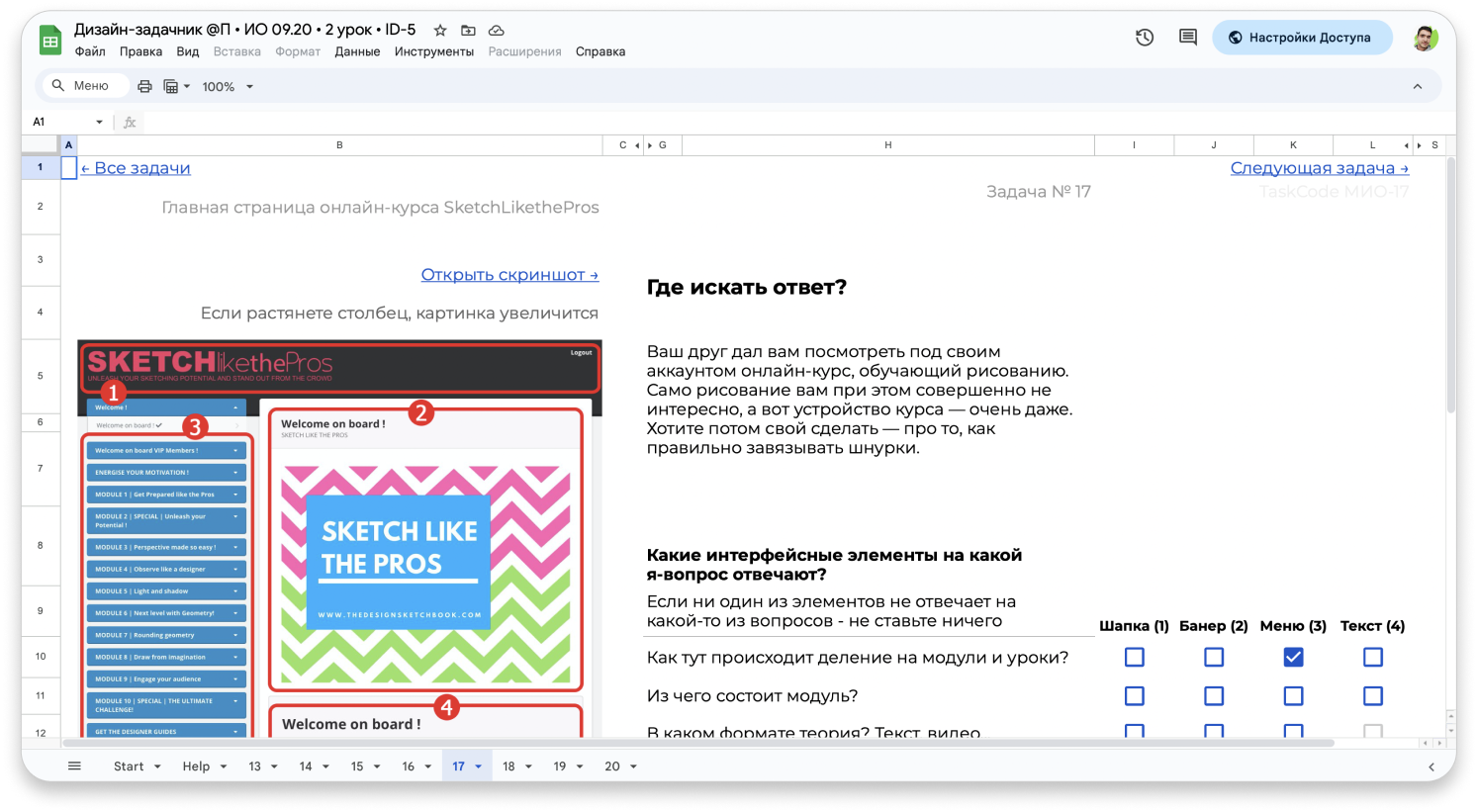Click the vertical scrollbar thumb

pos(1451,286)
